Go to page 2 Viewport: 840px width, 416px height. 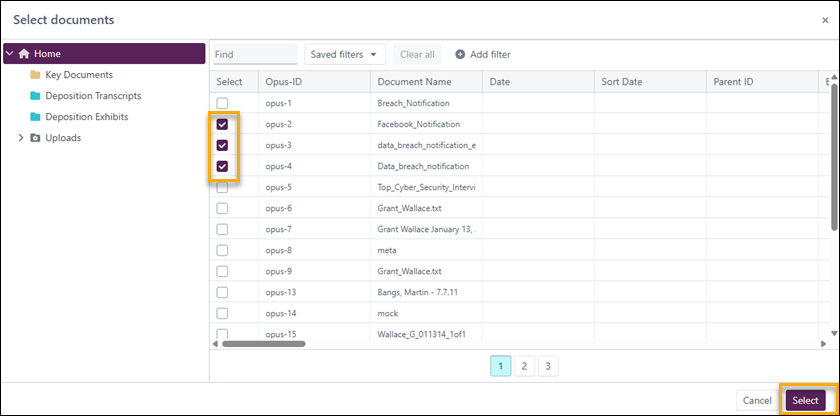[524, 366]
